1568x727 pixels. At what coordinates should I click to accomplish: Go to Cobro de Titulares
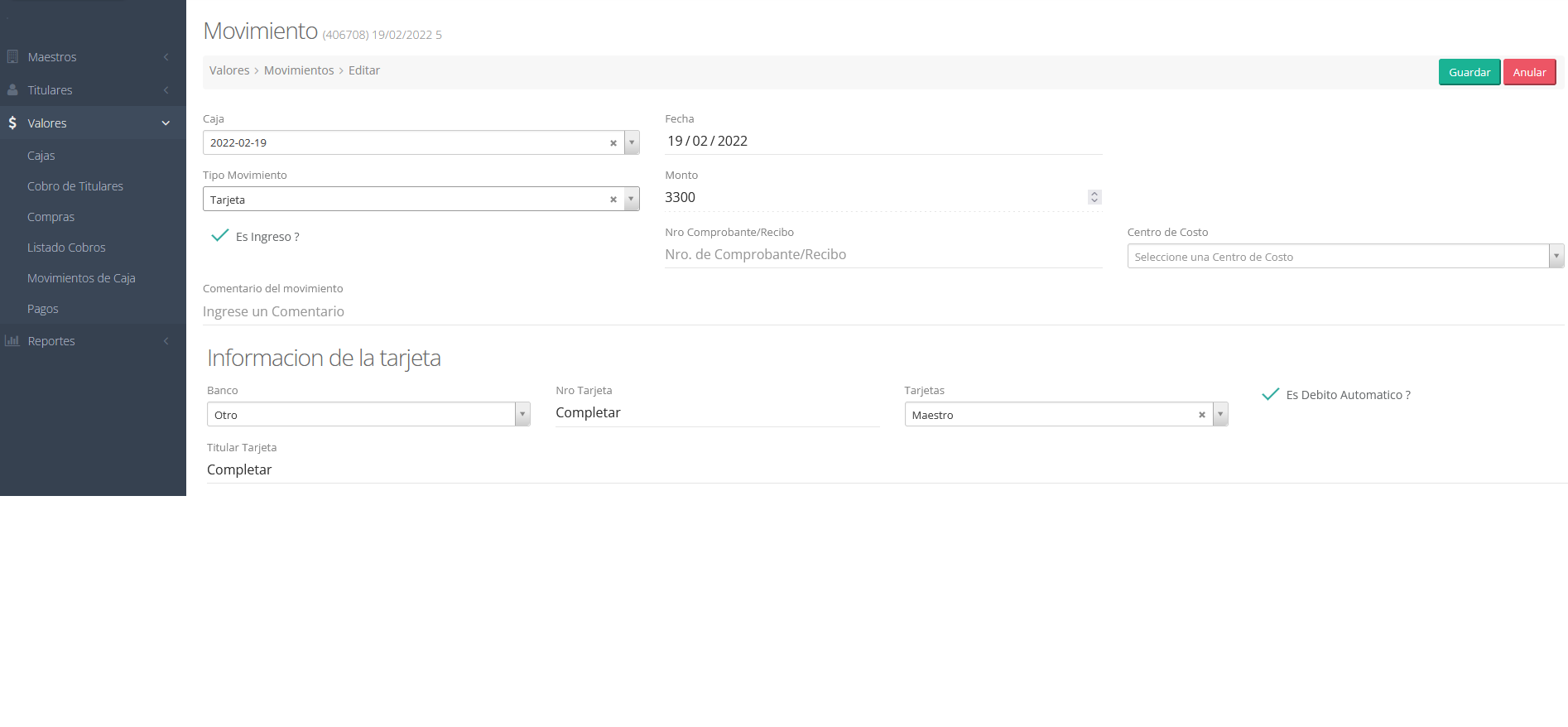(x=75, y=186)
